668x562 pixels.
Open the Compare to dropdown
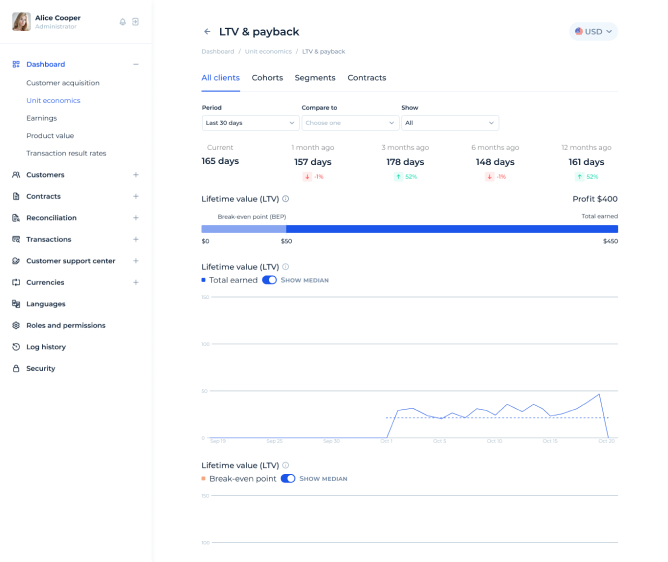350,123
